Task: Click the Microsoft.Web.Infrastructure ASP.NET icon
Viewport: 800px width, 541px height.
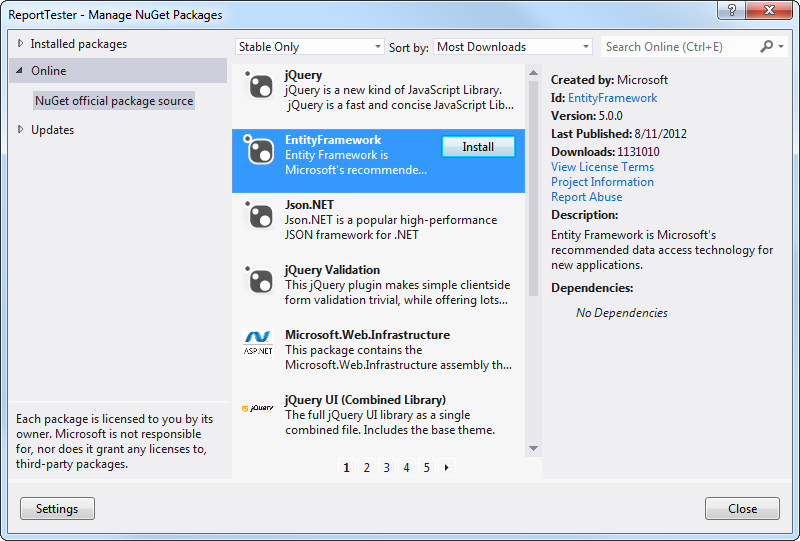Action: coord(258,343)
